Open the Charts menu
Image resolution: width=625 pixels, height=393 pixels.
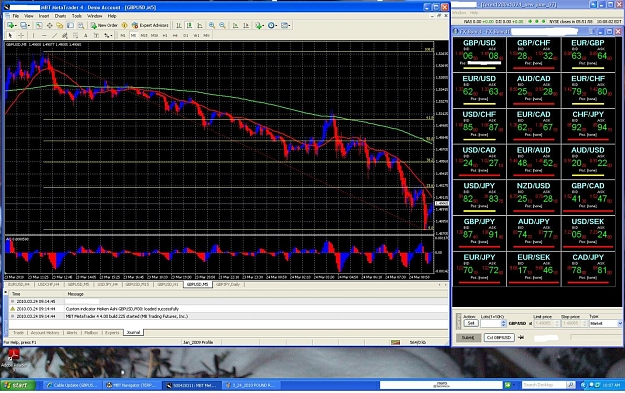60,16
